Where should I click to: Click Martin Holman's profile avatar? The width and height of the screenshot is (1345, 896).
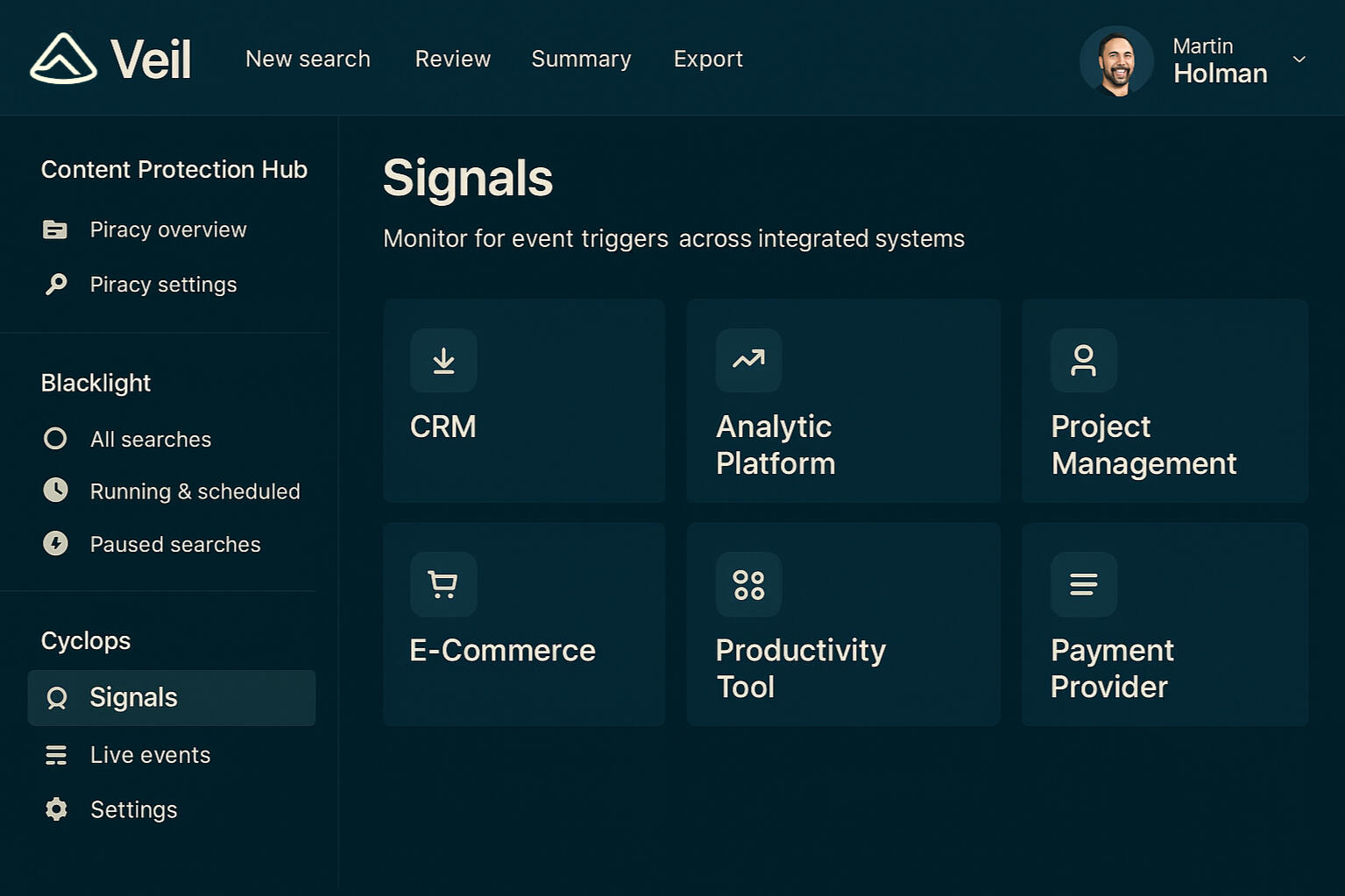click(x=1116, y=60)
